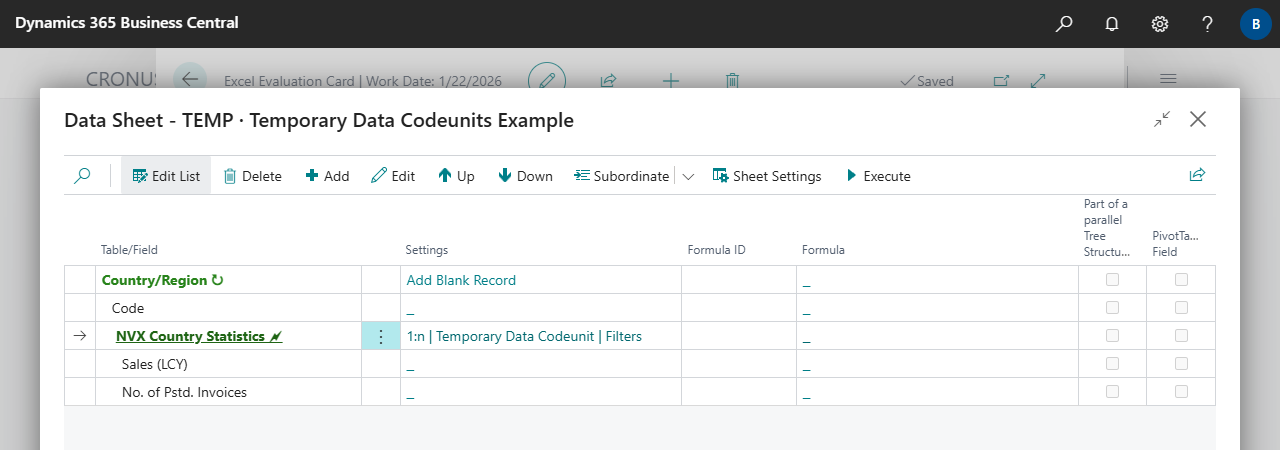The height and width of the screenshot is (450, 1280).
Task: Click Settings column header
Action: (x=426, y=250)
